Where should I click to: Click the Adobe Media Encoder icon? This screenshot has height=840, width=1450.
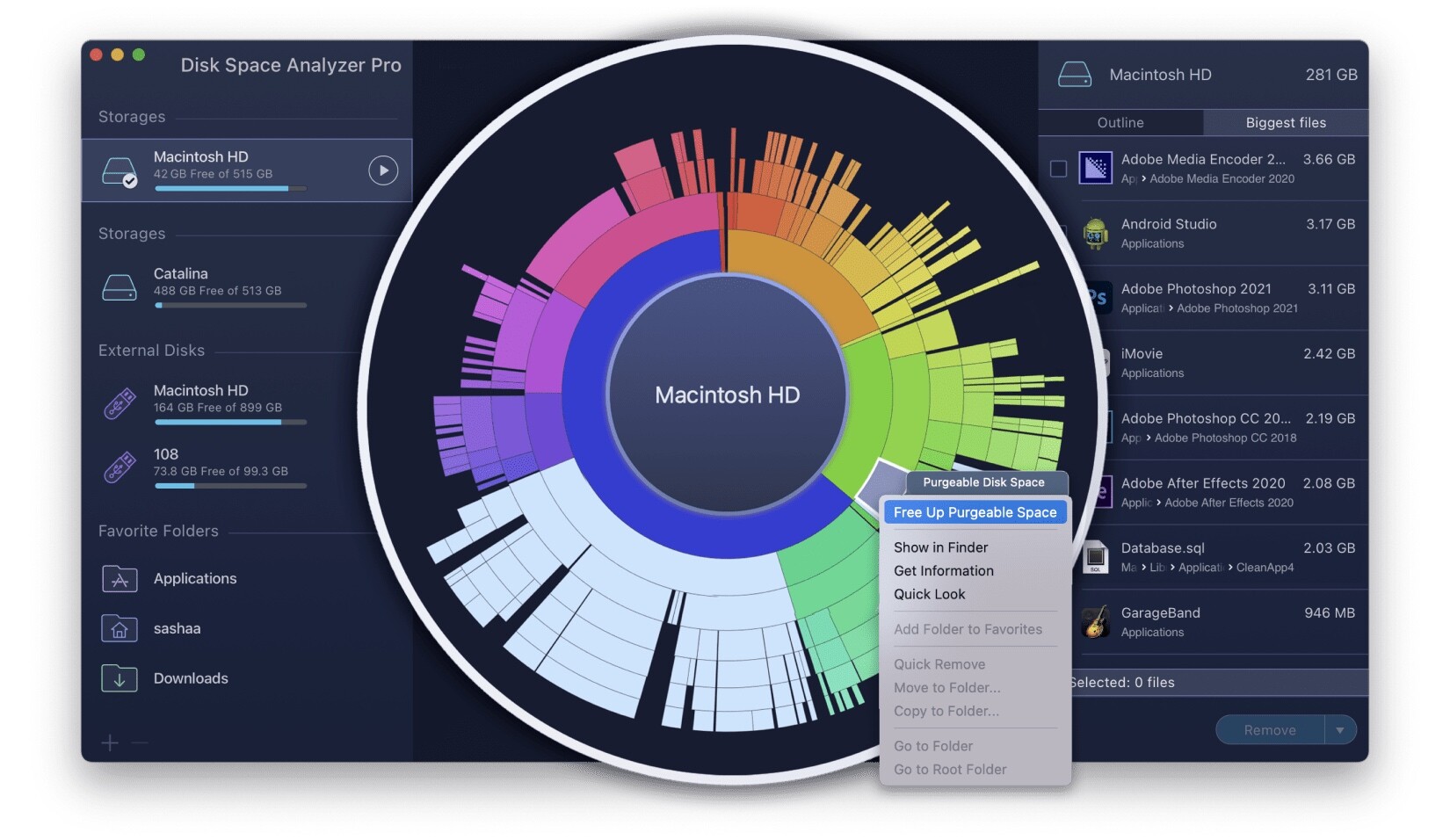click(x=1095, y=168)
